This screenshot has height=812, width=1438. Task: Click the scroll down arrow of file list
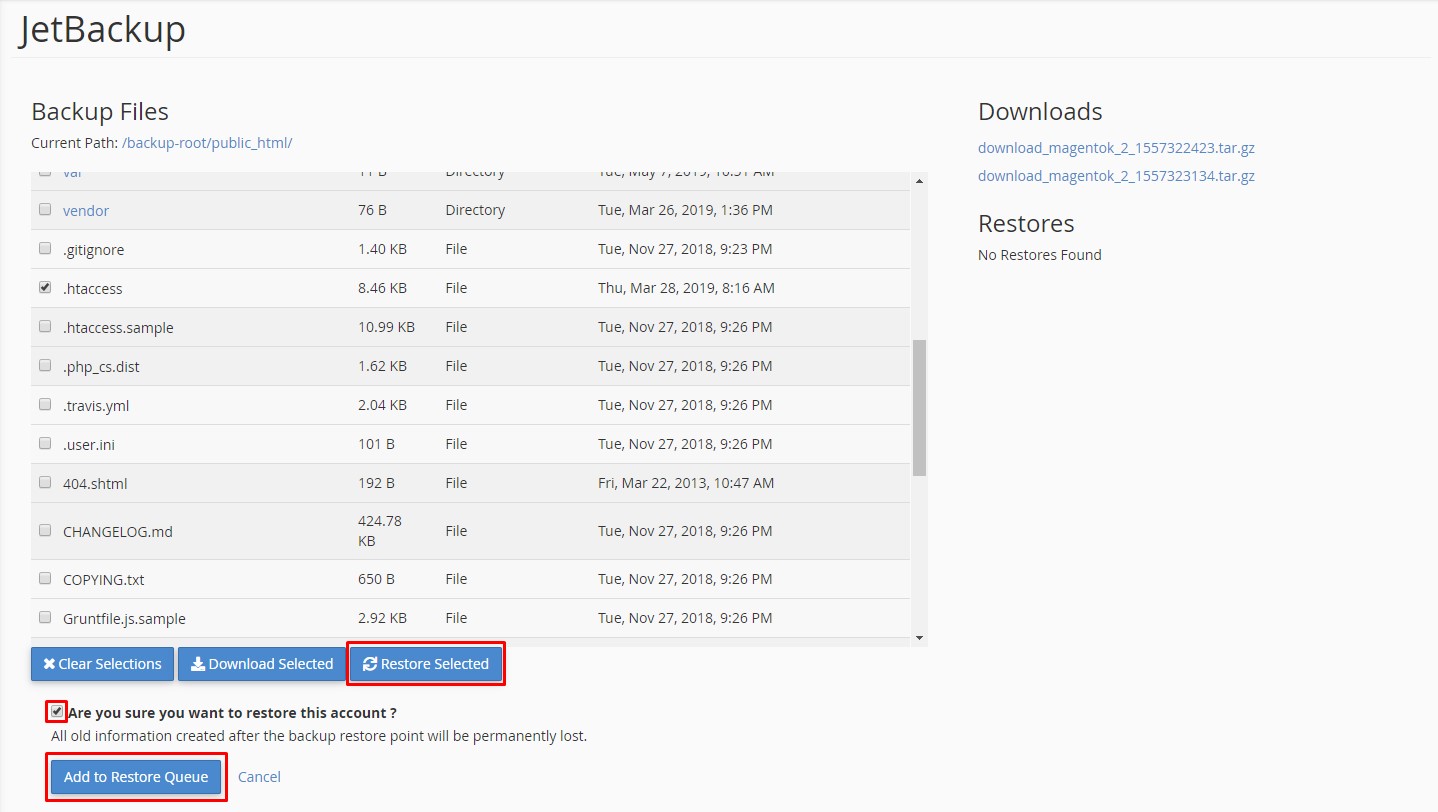click(x=919, y=638)
